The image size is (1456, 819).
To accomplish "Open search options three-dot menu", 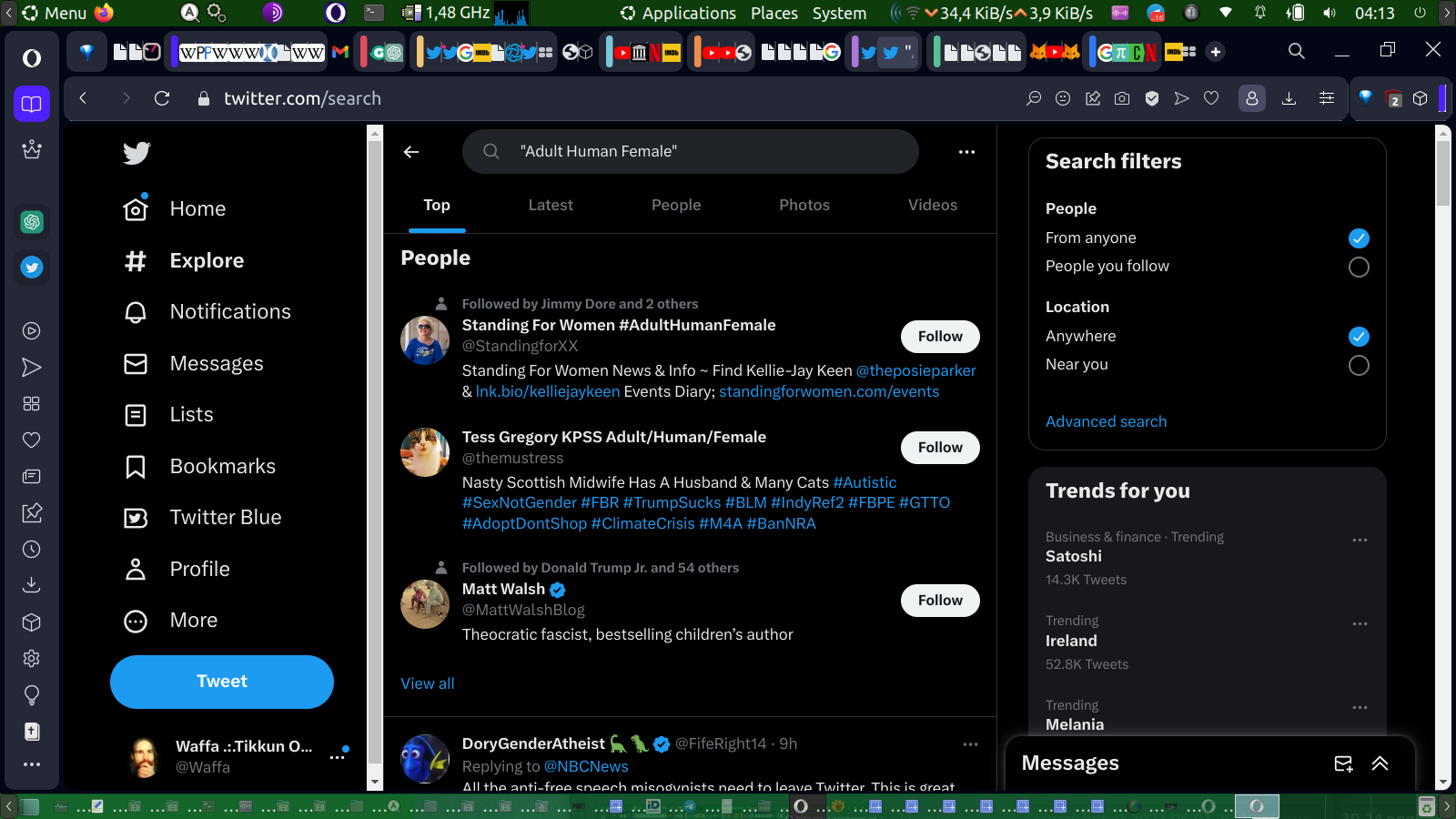I will 966,152.
